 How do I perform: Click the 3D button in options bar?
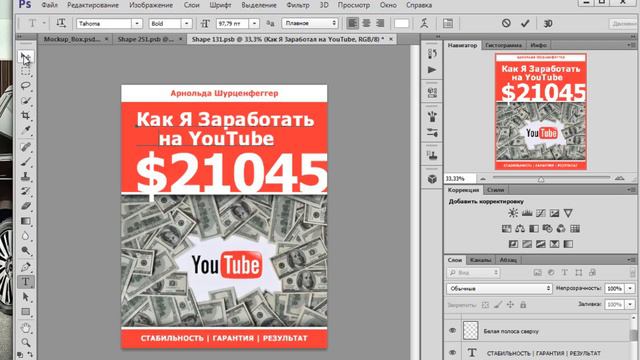pos(548,24)
